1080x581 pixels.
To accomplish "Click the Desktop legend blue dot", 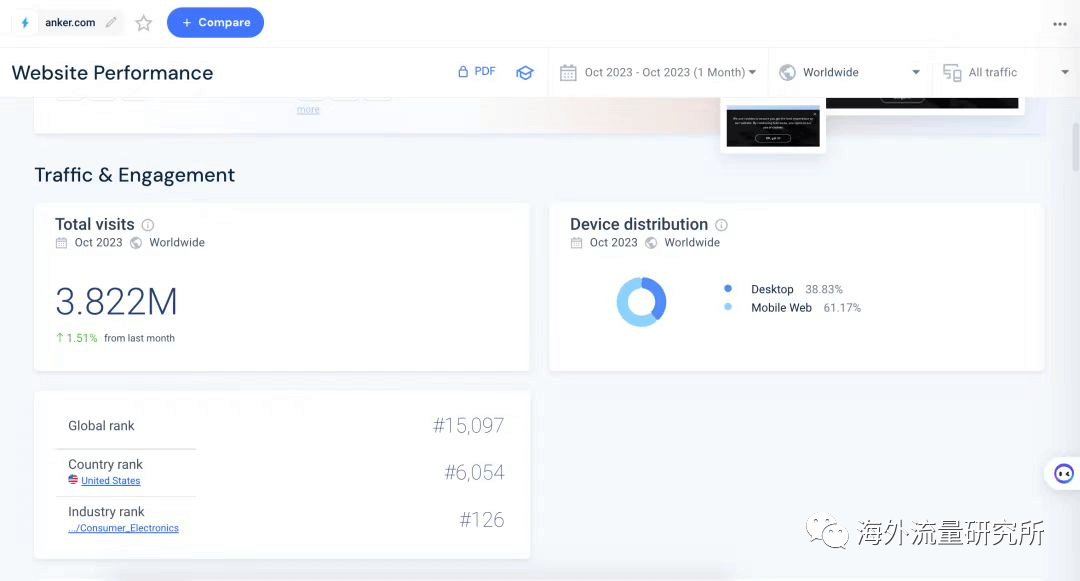I will point(728,288).
